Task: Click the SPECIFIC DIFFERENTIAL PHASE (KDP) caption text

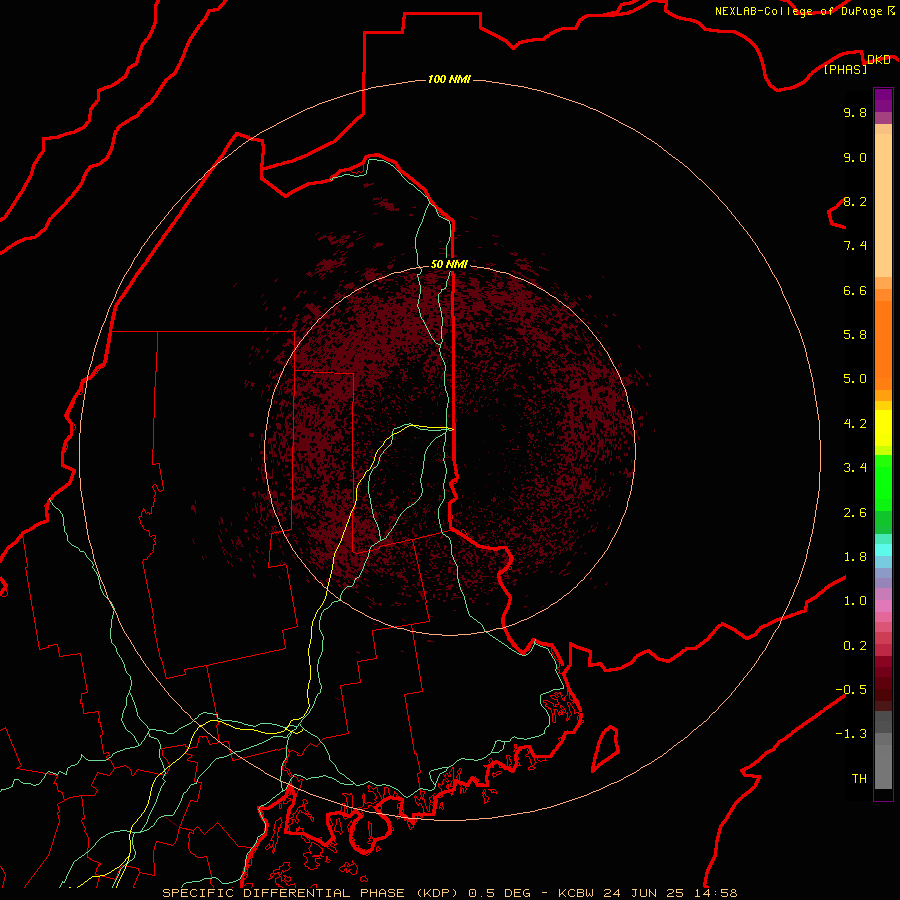Action: tap(312, 893)
